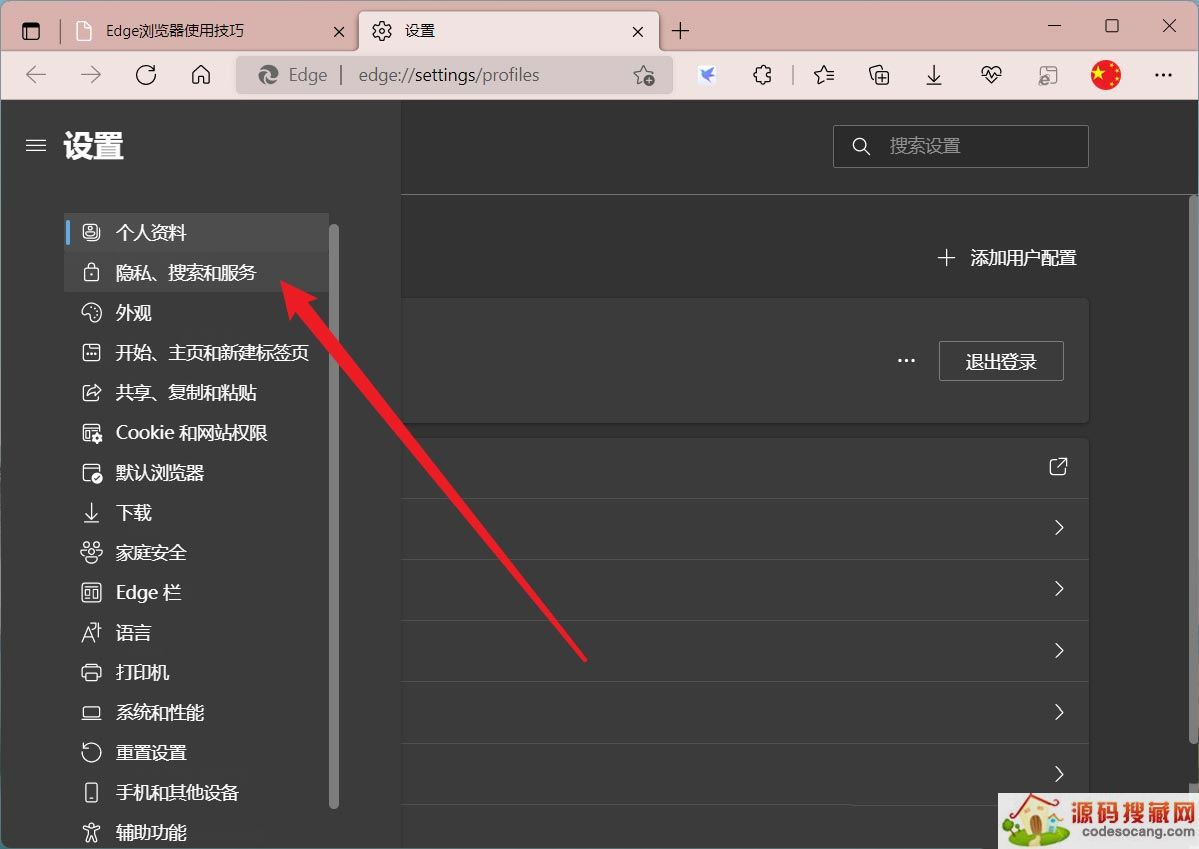This screenshot has width=1199, height=849.
Task: Select 隐私、搜索和服务 in sidebar
Action: pos(186,273)
